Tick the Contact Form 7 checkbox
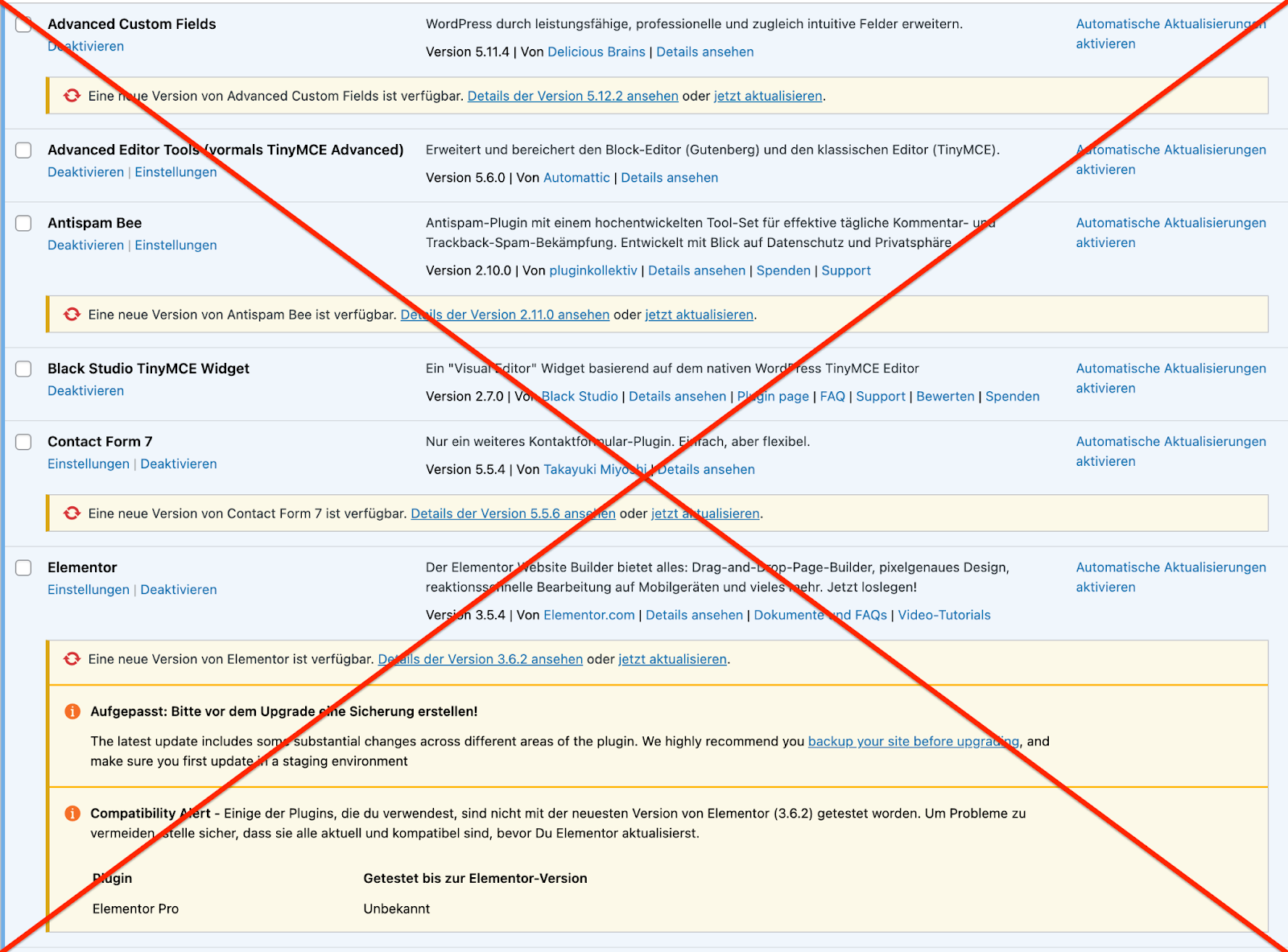The height and width of the screenshot is (952, 1288). 23,443
